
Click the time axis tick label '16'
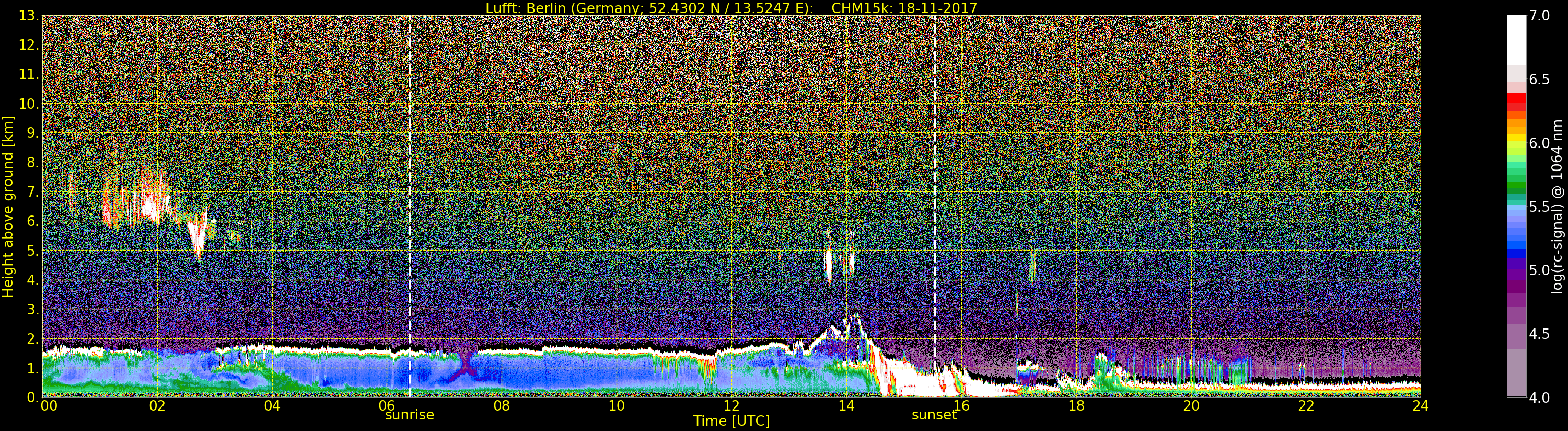pos(961,406)
